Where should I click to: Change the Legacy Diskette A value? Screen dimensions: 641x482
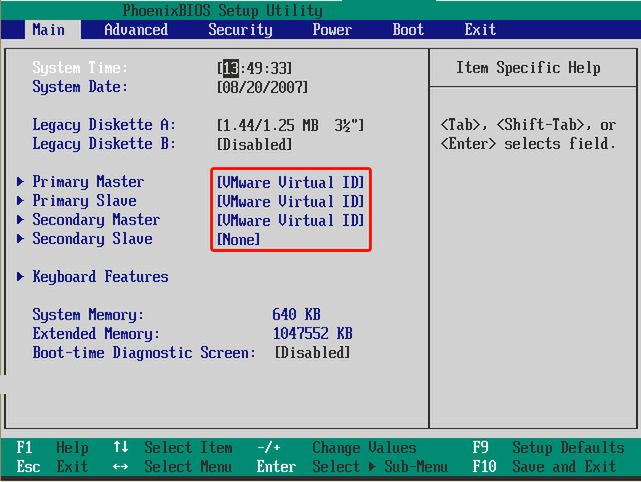[x=290, y=125]
